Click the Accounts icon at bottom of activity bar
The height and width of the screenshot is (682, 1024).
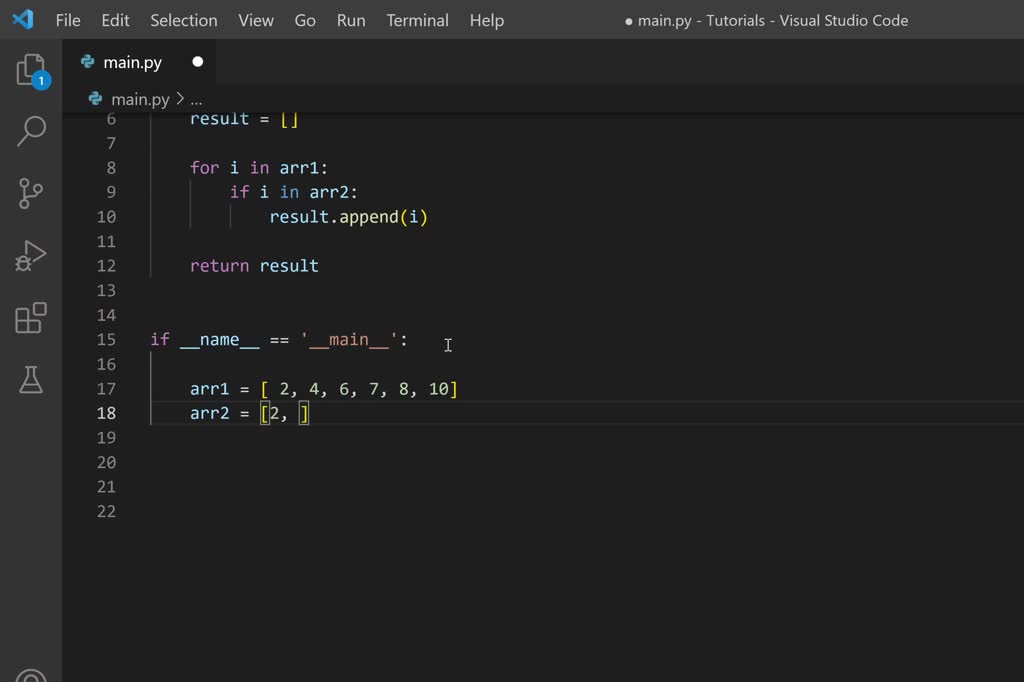click(x=31, y=673)
